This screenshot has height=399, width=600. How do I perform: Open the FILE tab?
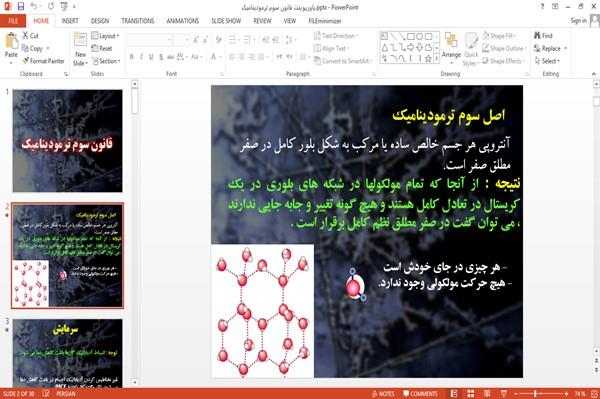click(13, 21)
